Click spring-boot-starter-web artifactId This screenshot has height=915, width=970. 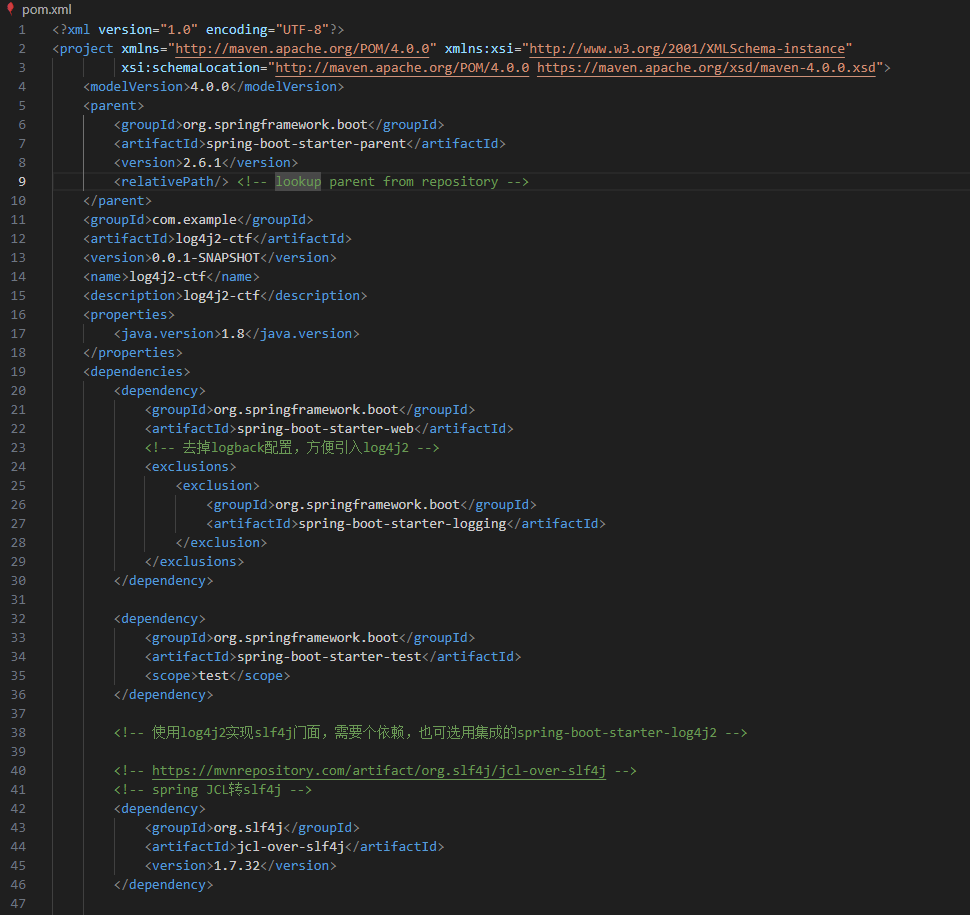325,428
